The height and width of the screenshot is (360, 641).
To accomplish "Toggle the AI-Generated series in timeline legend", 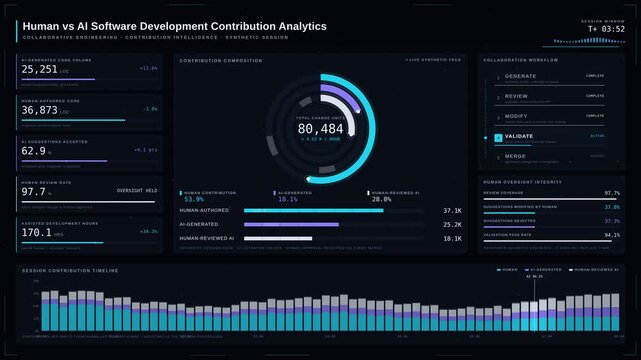I will pos(543,270).
